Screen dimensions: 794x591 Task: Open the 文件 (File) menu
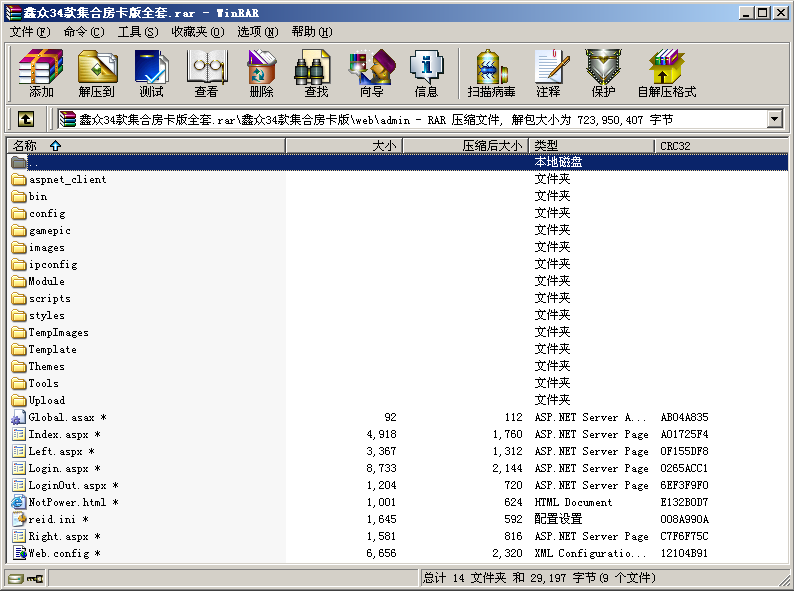tap(29, 32)
